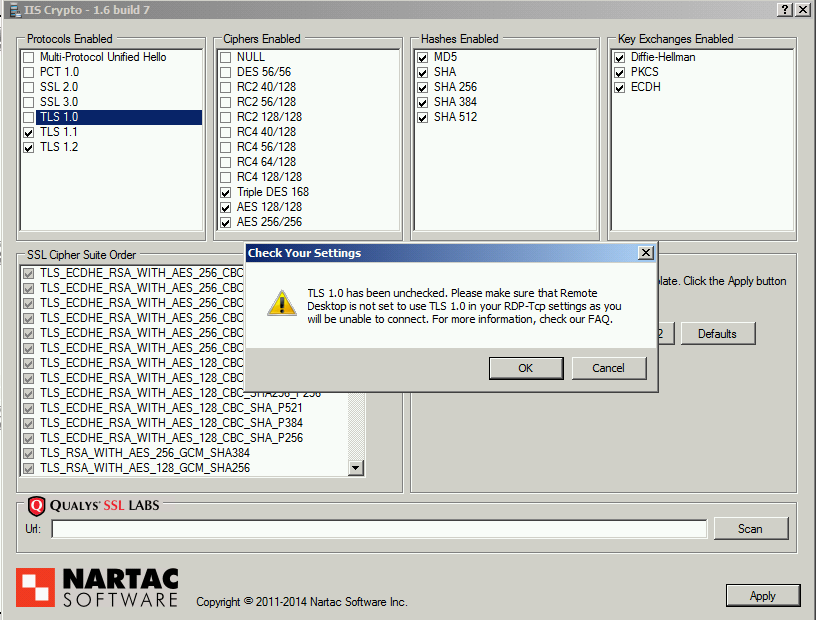
Task: Toggle the RC4 56/128 cipher checkbox
Action: click(225, 148)
